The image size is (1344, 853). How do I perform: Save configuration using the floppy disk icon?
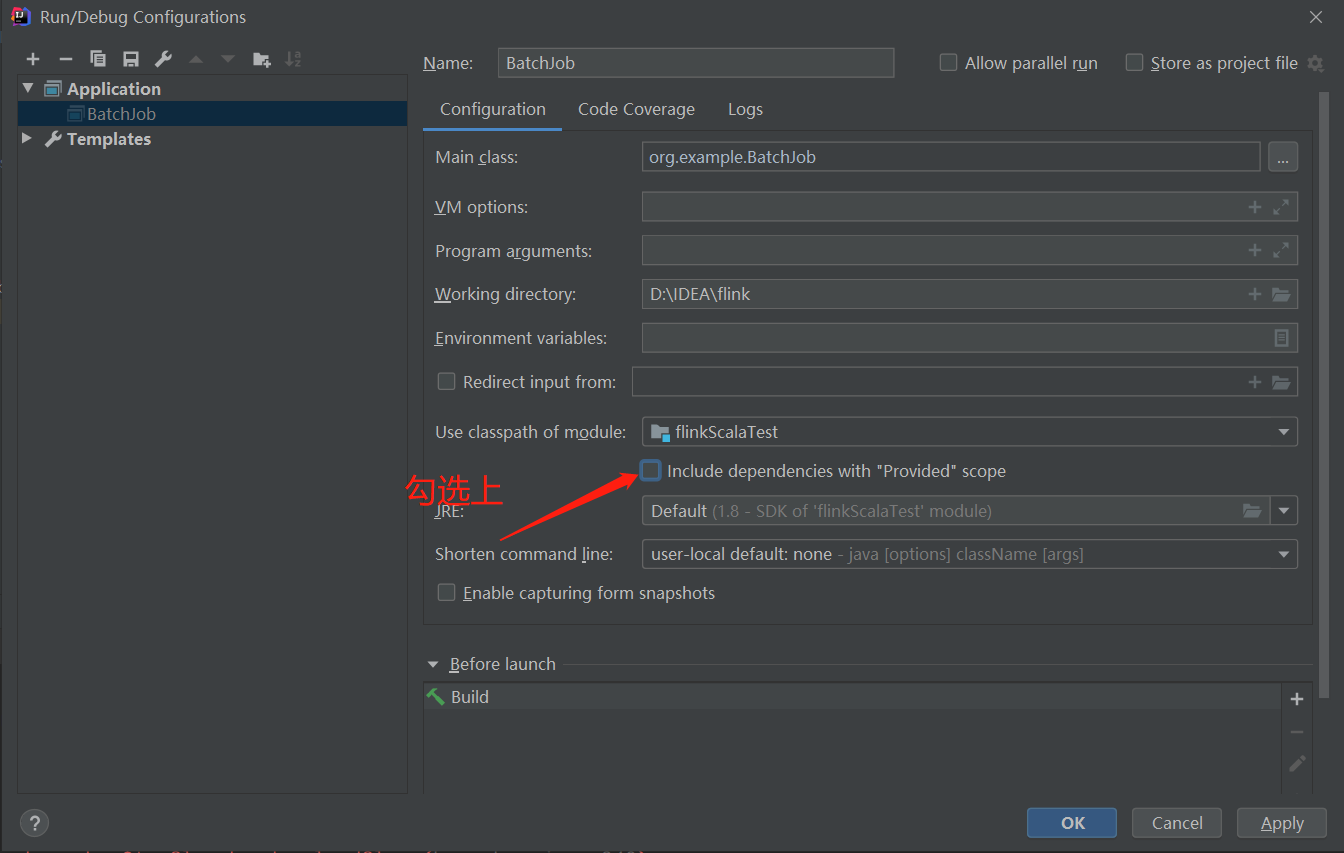pyautogui.click(x=130, y=59)
